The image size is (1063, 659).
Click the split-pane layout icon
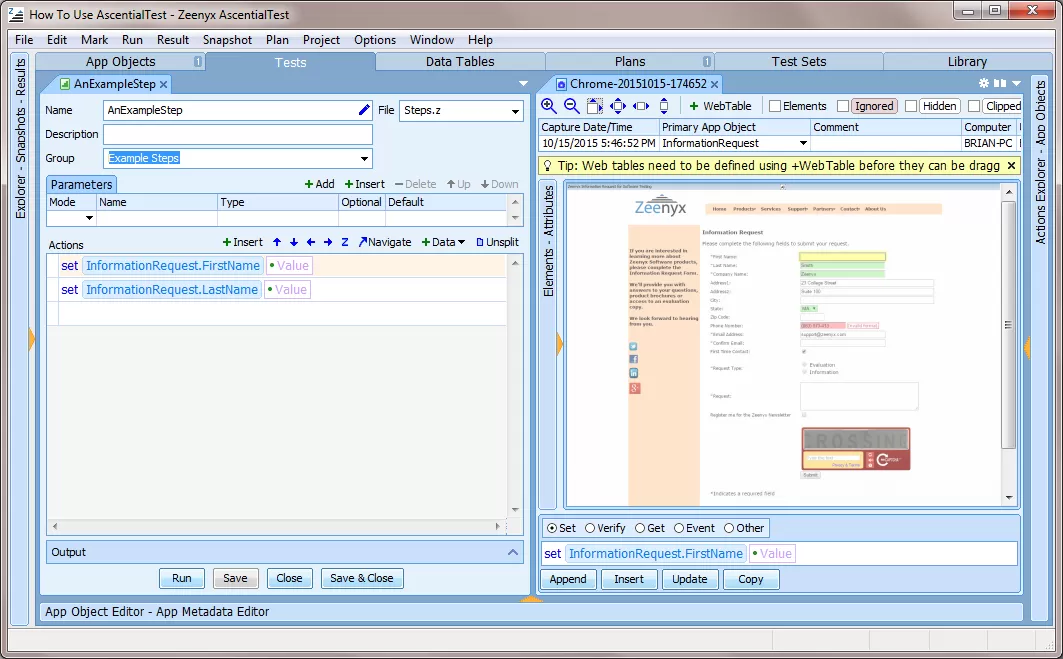pyautogui.click(x=1000, y=83)
